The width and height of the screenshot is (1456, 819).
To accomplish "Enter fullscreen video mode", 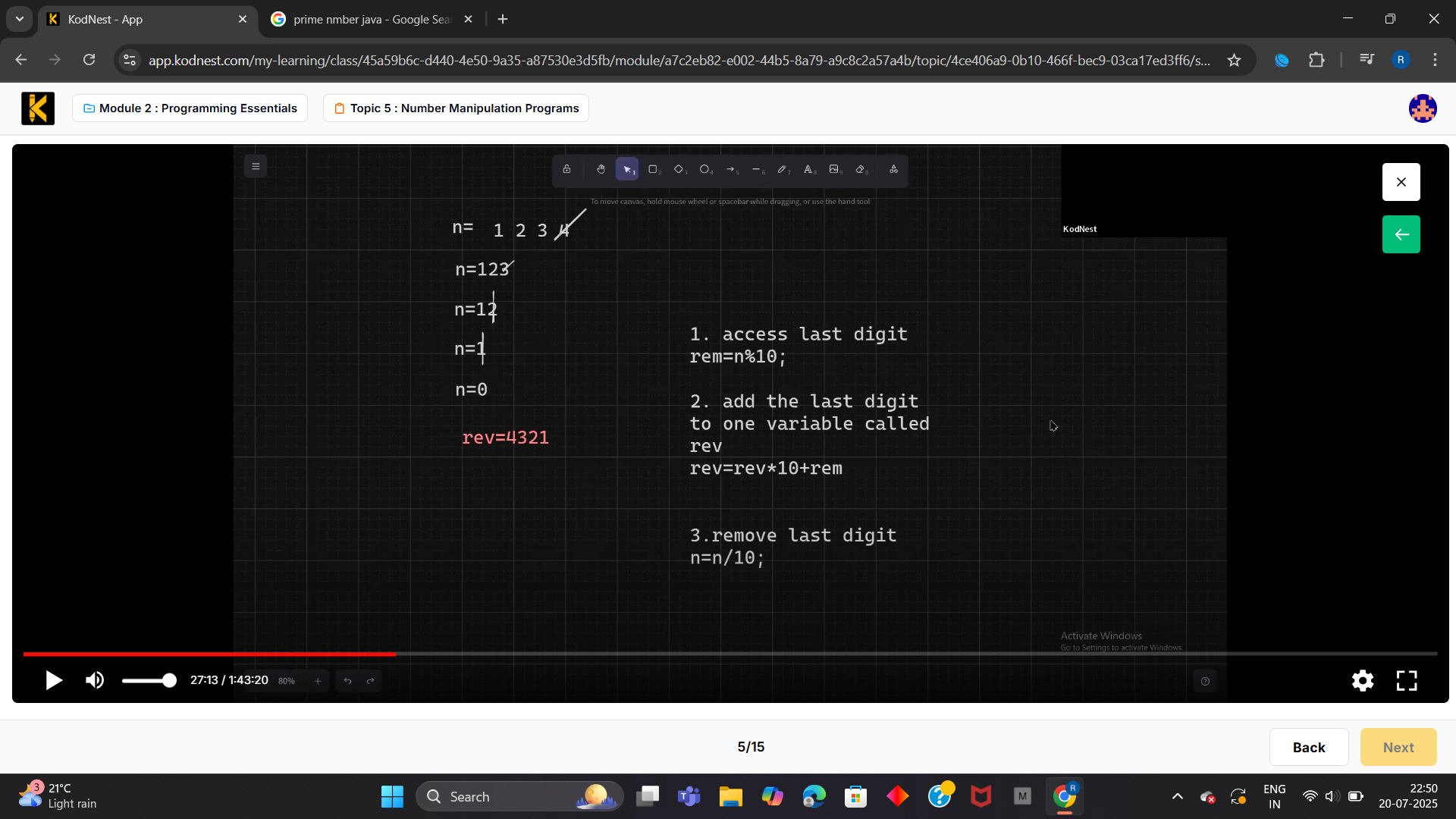I will pos(1407,680).
